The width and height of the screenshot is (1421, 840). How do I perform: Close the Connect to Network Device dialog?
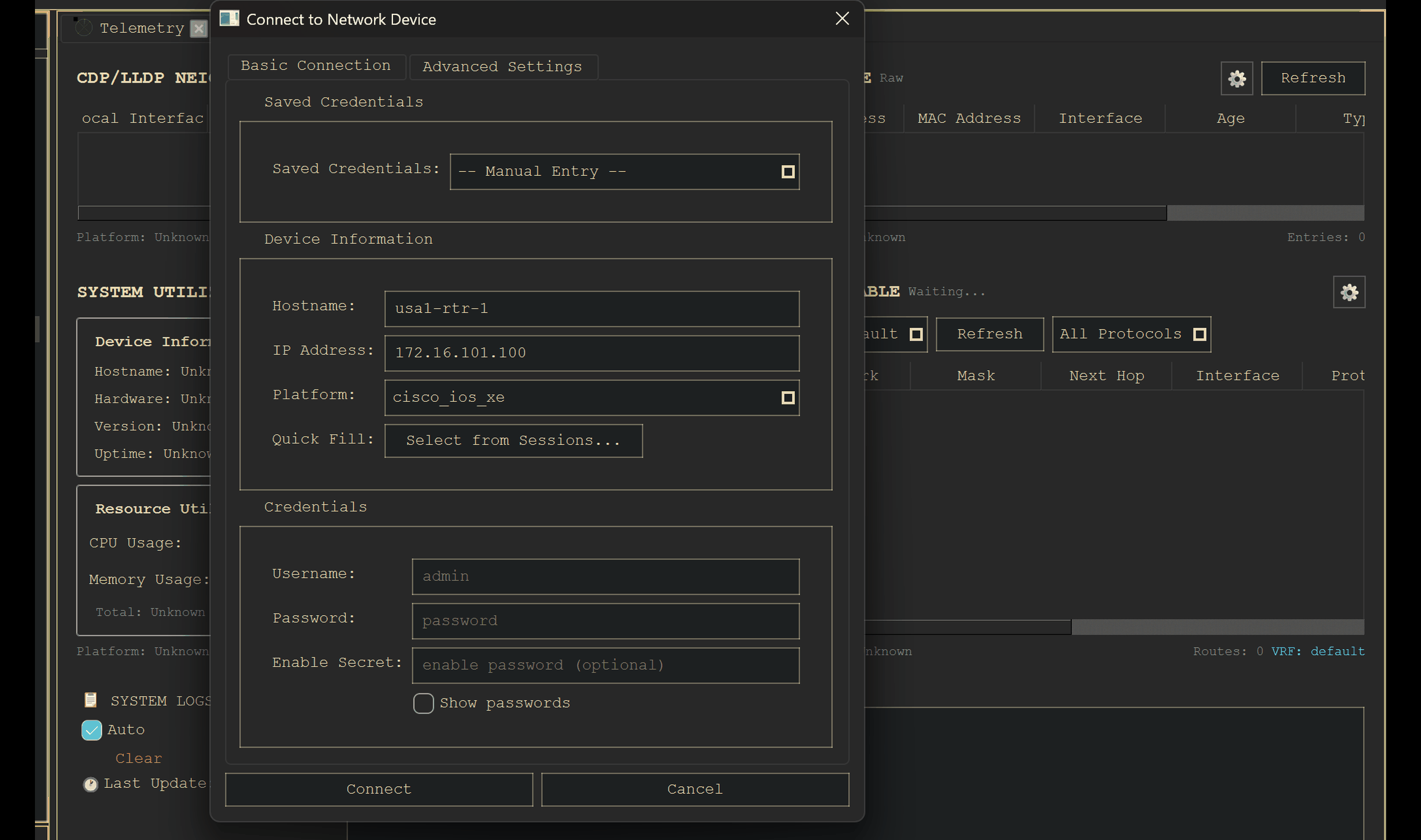tap(842, 19)
